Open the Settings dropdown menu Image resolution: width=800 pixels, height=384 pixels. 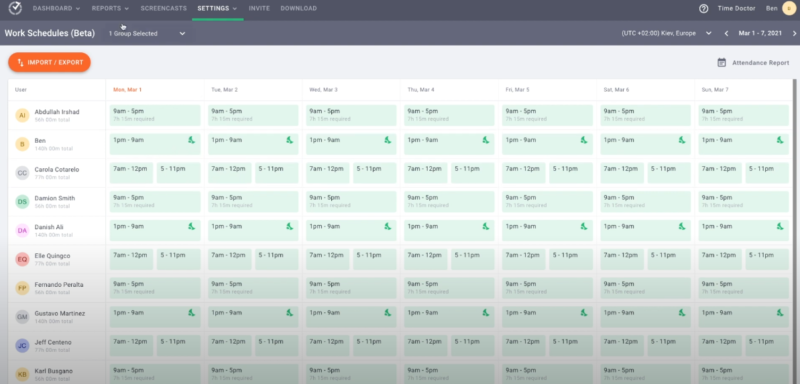pos(217,9)
